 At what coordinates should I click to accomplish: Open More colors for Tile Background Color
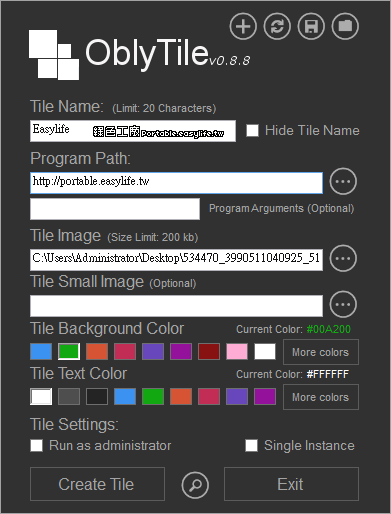[321, 352]
